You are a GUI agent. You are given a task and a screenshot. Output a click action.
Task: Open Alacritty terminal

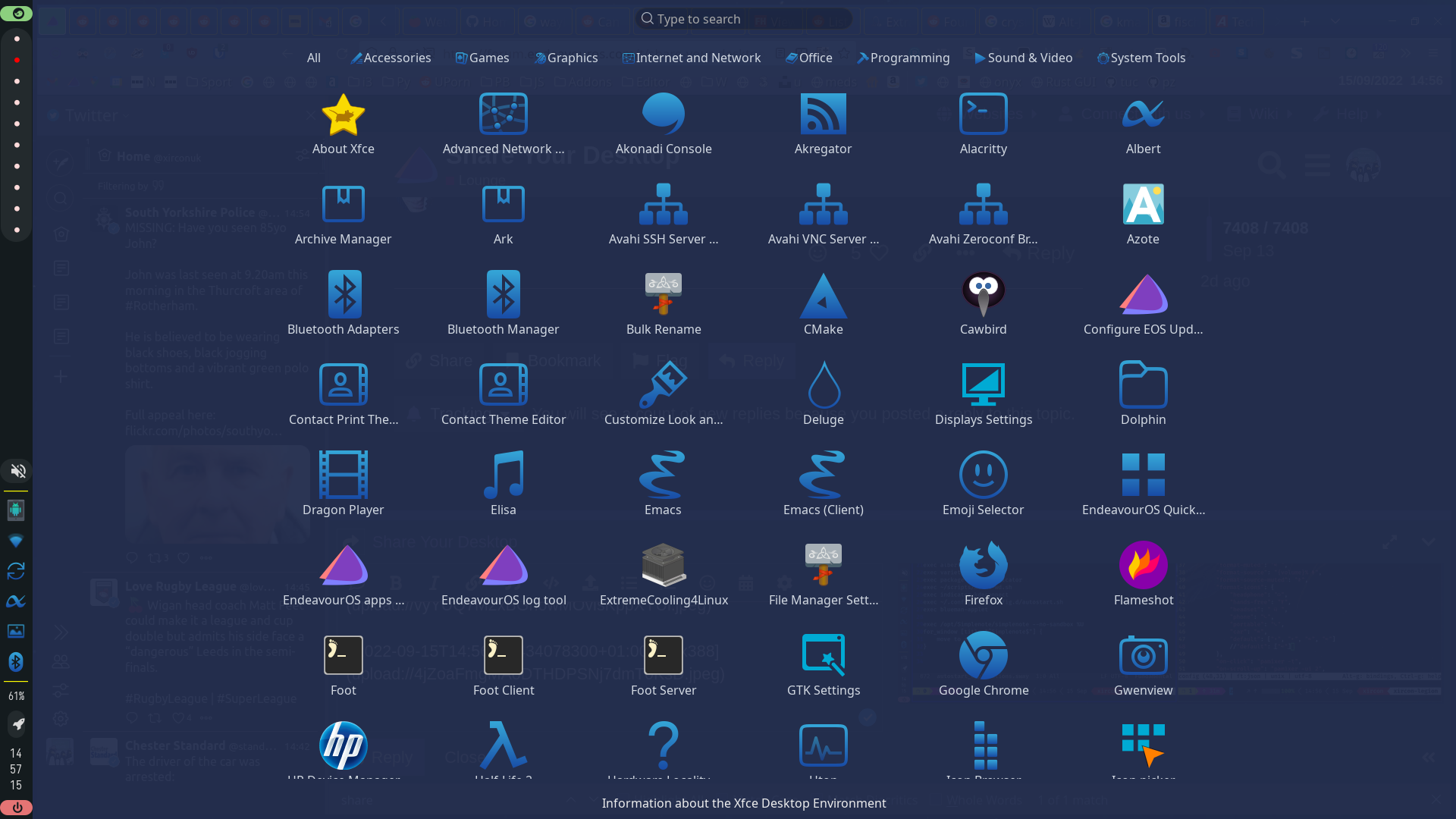tap(983, 125)
